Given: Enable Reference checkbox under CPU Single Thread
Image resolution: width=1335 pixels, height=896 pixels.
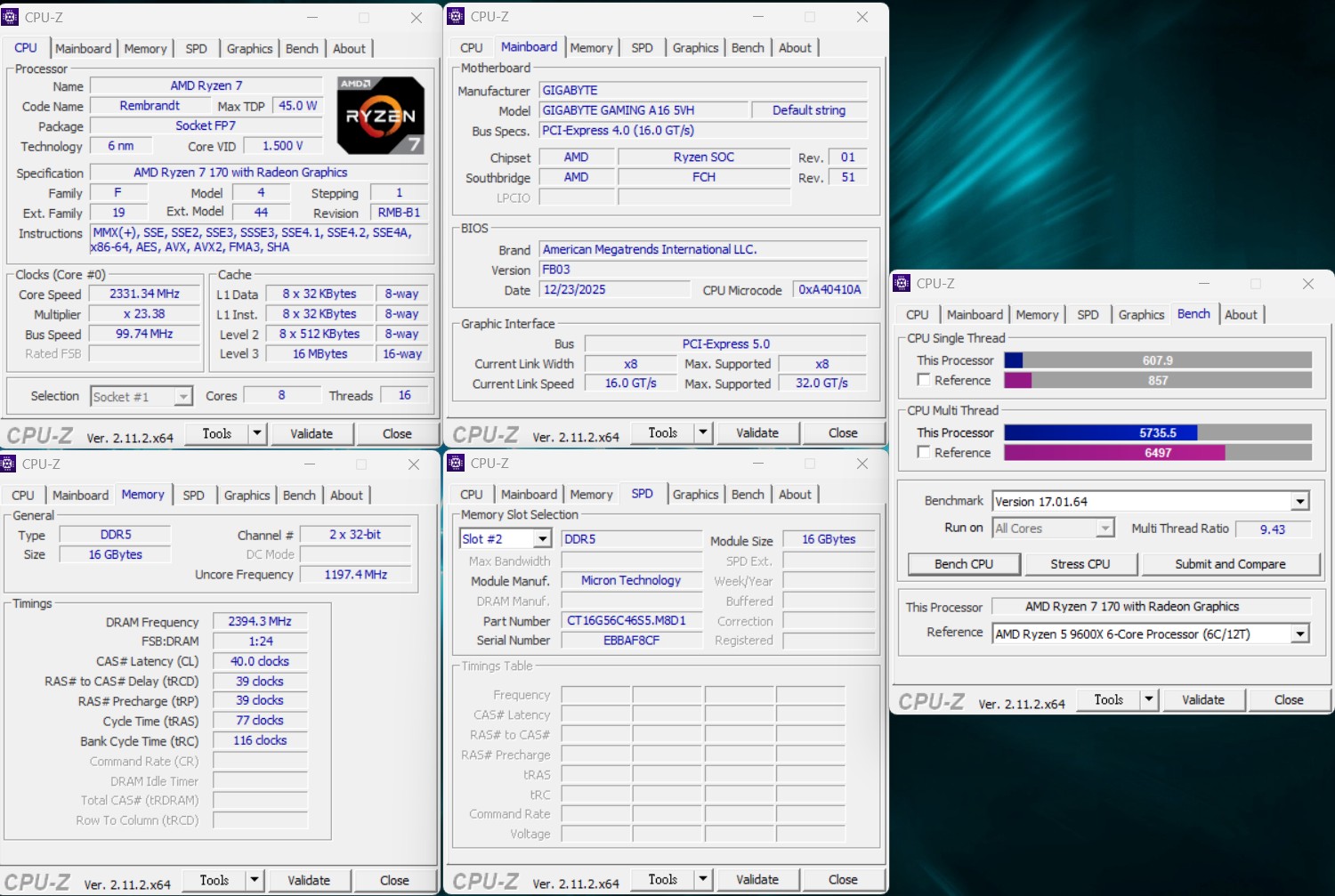Looking at the screenshot, I should click(924, 380).
